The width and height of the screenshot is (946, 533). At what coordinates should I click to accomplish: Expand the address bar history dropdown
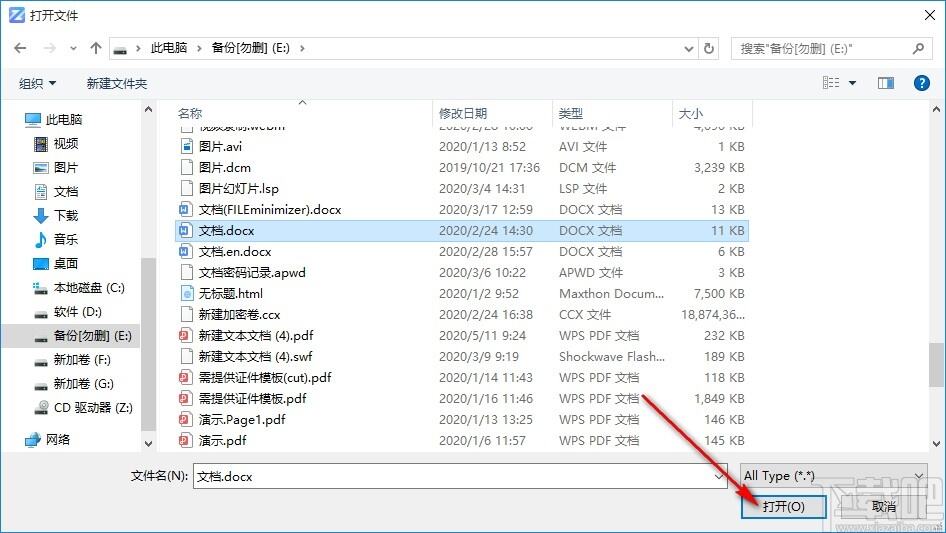coord(688,49)
